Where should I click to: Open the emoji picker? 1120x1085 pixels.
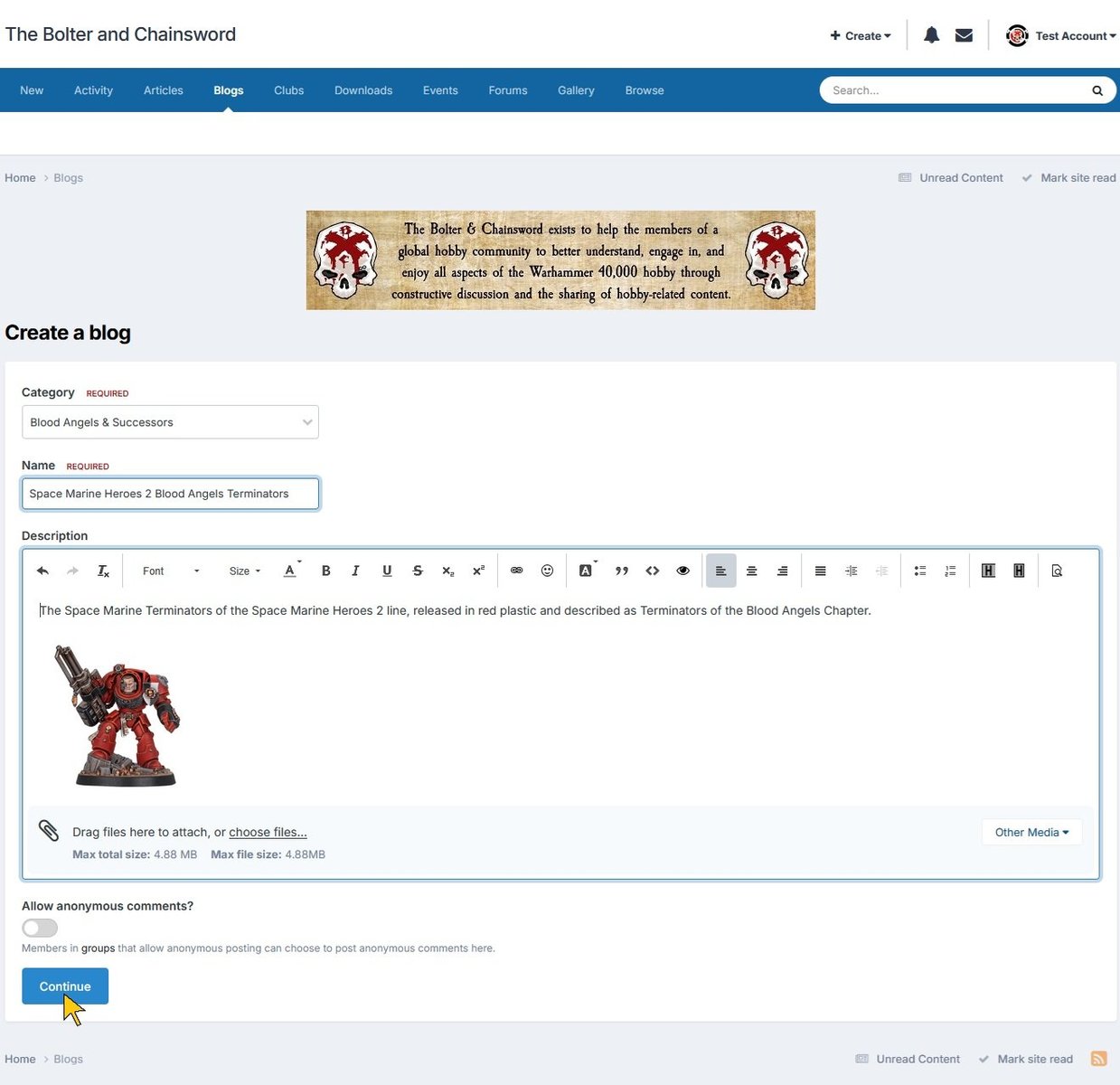tap(547, 571)
